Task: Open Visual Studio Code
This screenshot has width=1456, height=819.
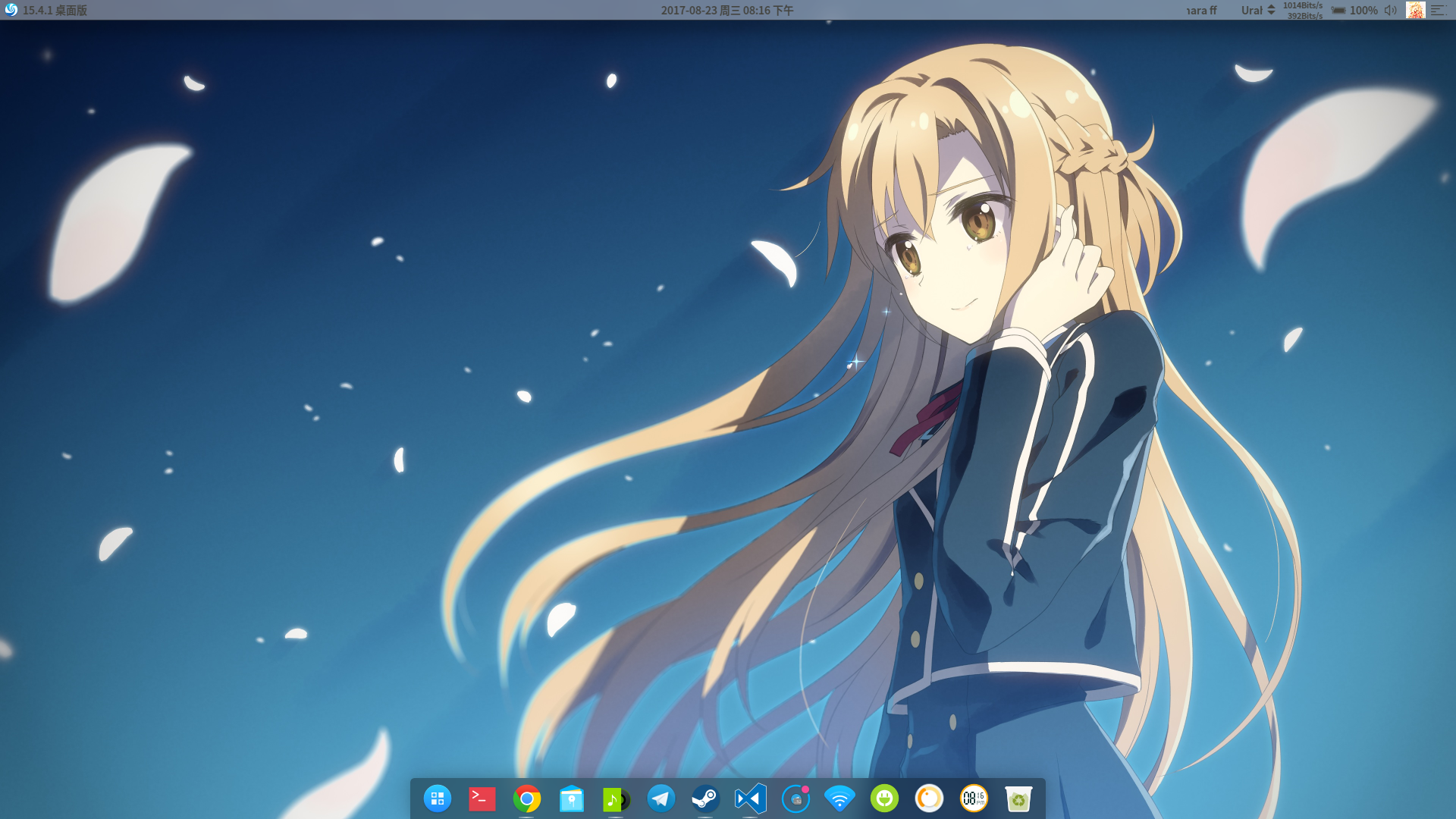Action: click(x=749, y=798)
